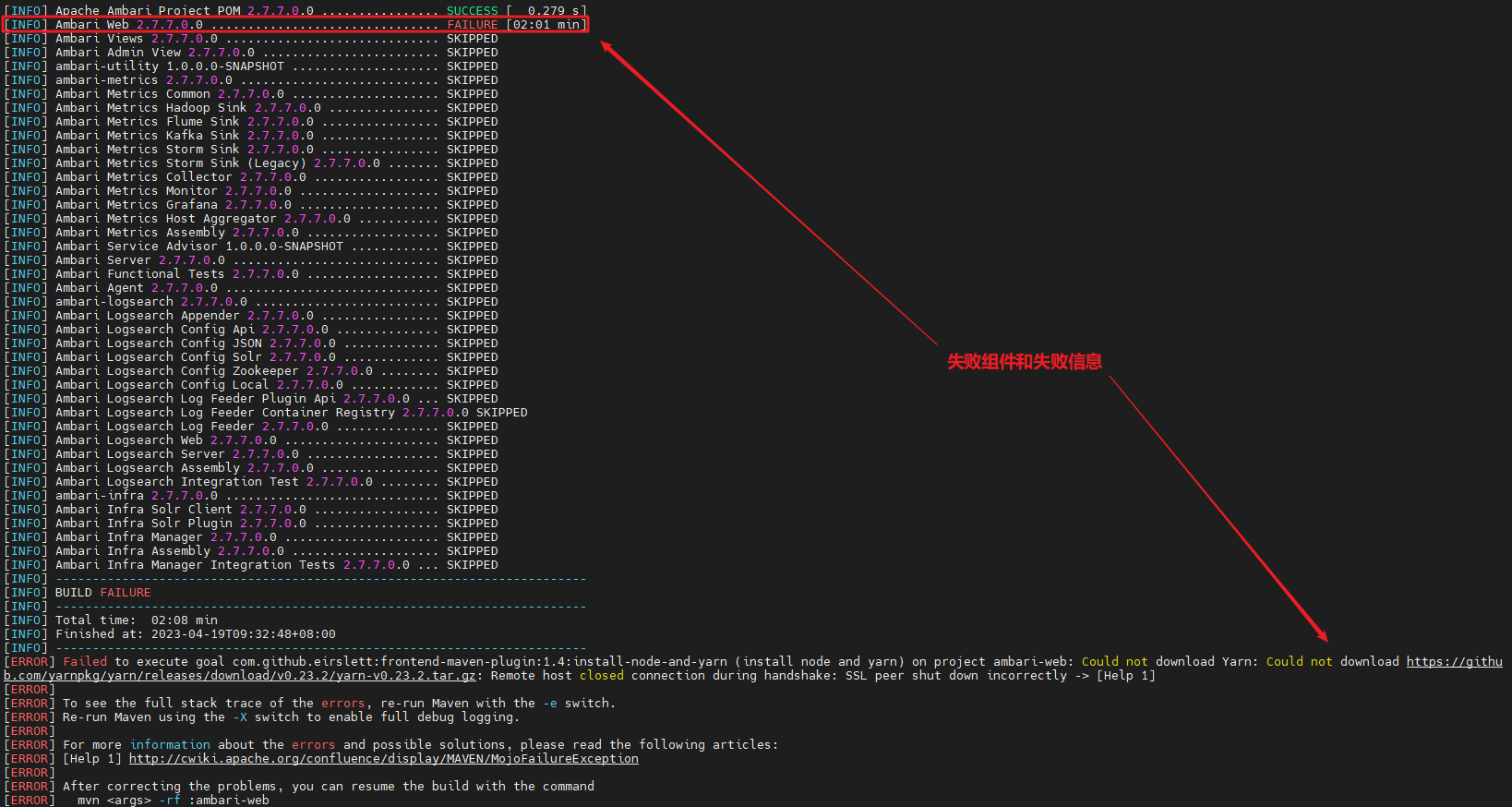Click 'Ambari Logsearch Assembly' row
The image size is (1512, 807).
[251, 468]
